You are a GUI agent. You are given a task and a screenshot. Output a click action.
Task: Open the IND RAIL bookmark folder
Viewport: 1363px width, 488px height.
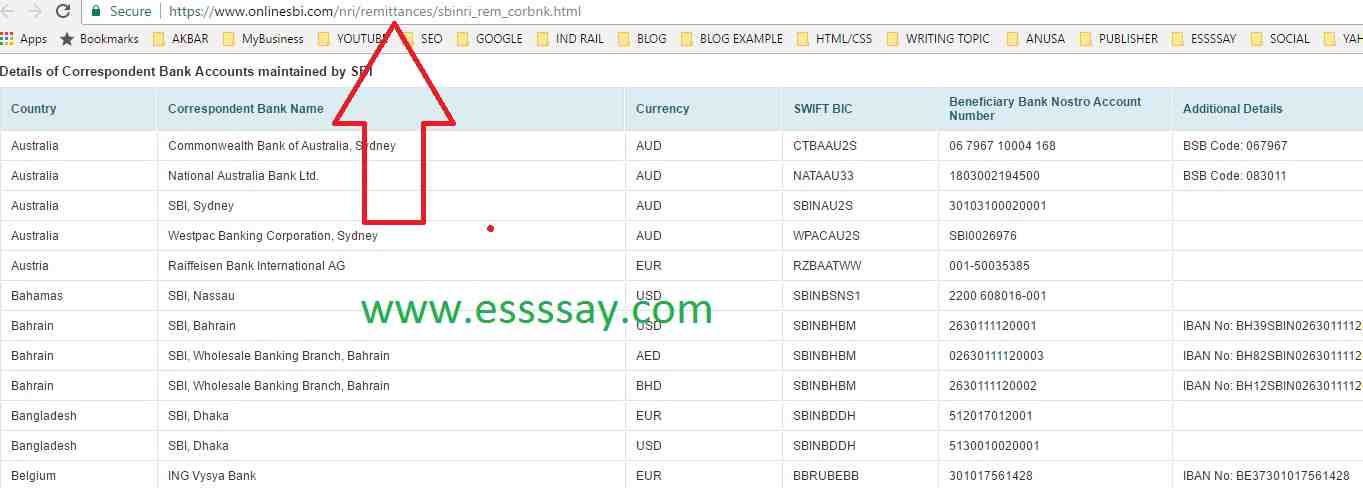pyautogui.click(x=572, y=39)
